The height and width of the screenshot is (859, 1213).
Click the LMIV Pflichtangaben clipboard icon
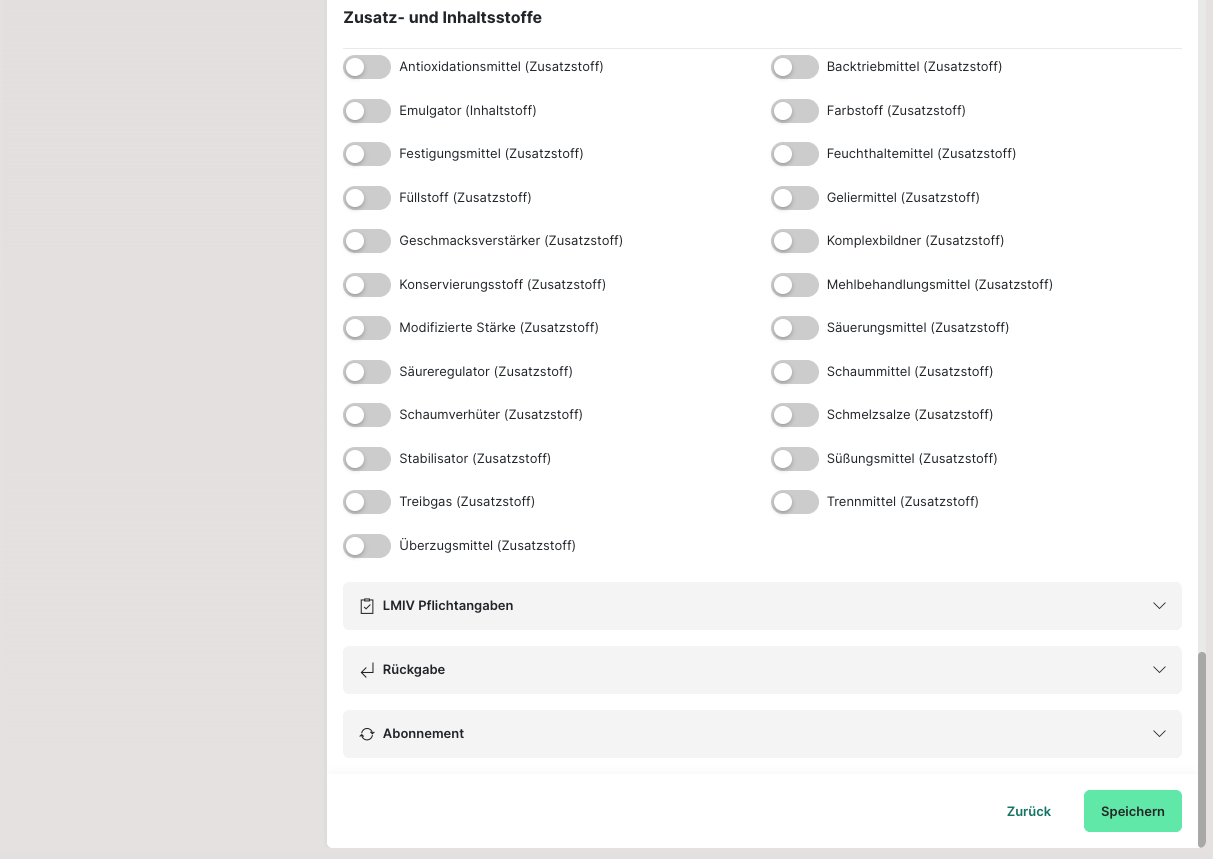coord(367,606)
